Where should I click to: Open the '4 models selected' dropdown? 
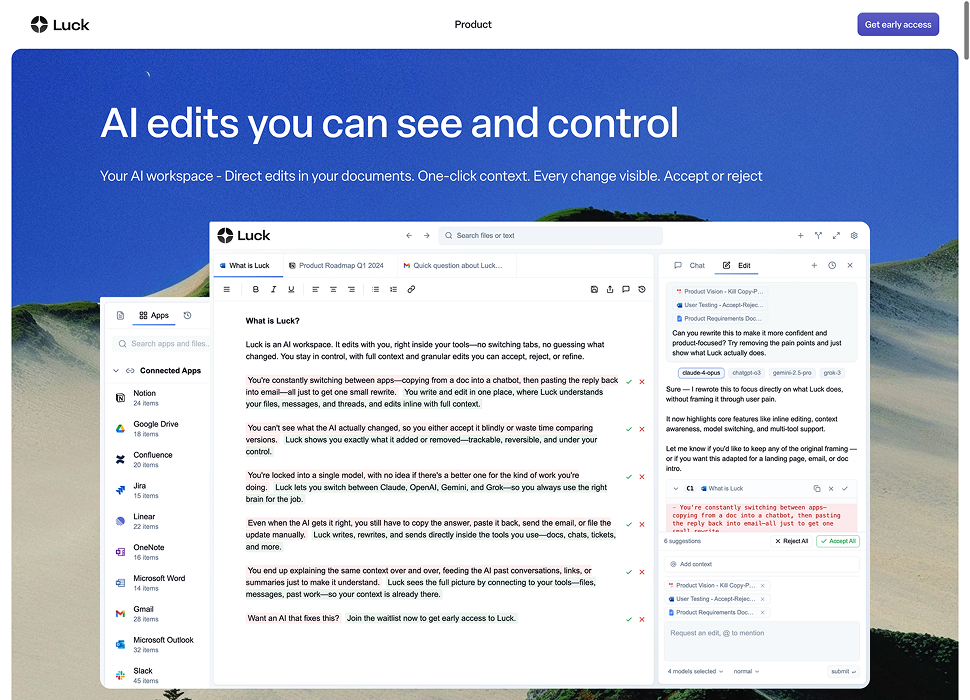(695, 671)
